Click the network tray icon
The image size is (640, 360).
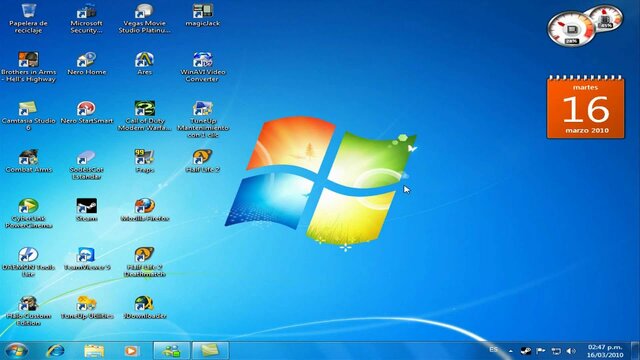(556, 351)
